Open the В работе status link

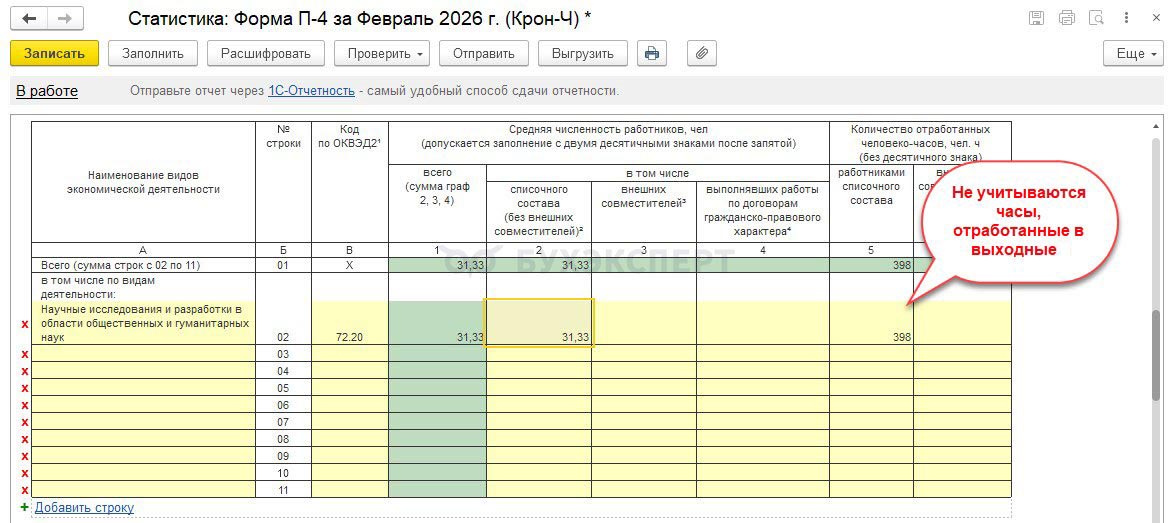click(47, 91)
